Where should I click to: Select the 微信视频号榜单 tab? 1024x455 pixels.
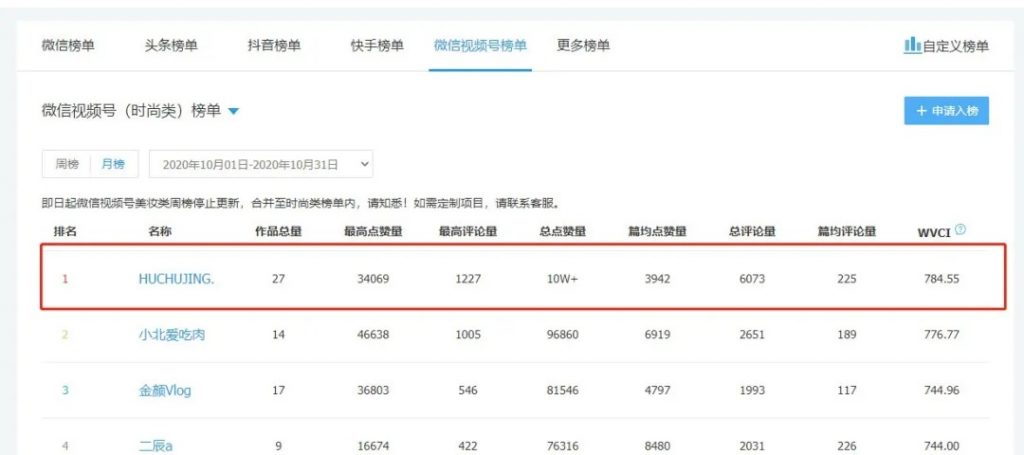[x=480, y=45]
